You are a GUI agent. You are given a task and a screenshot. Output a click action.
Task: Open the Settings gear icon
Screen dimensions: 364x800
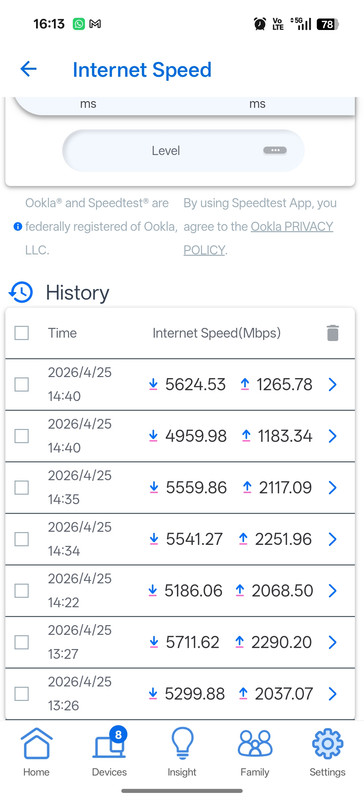327,744
